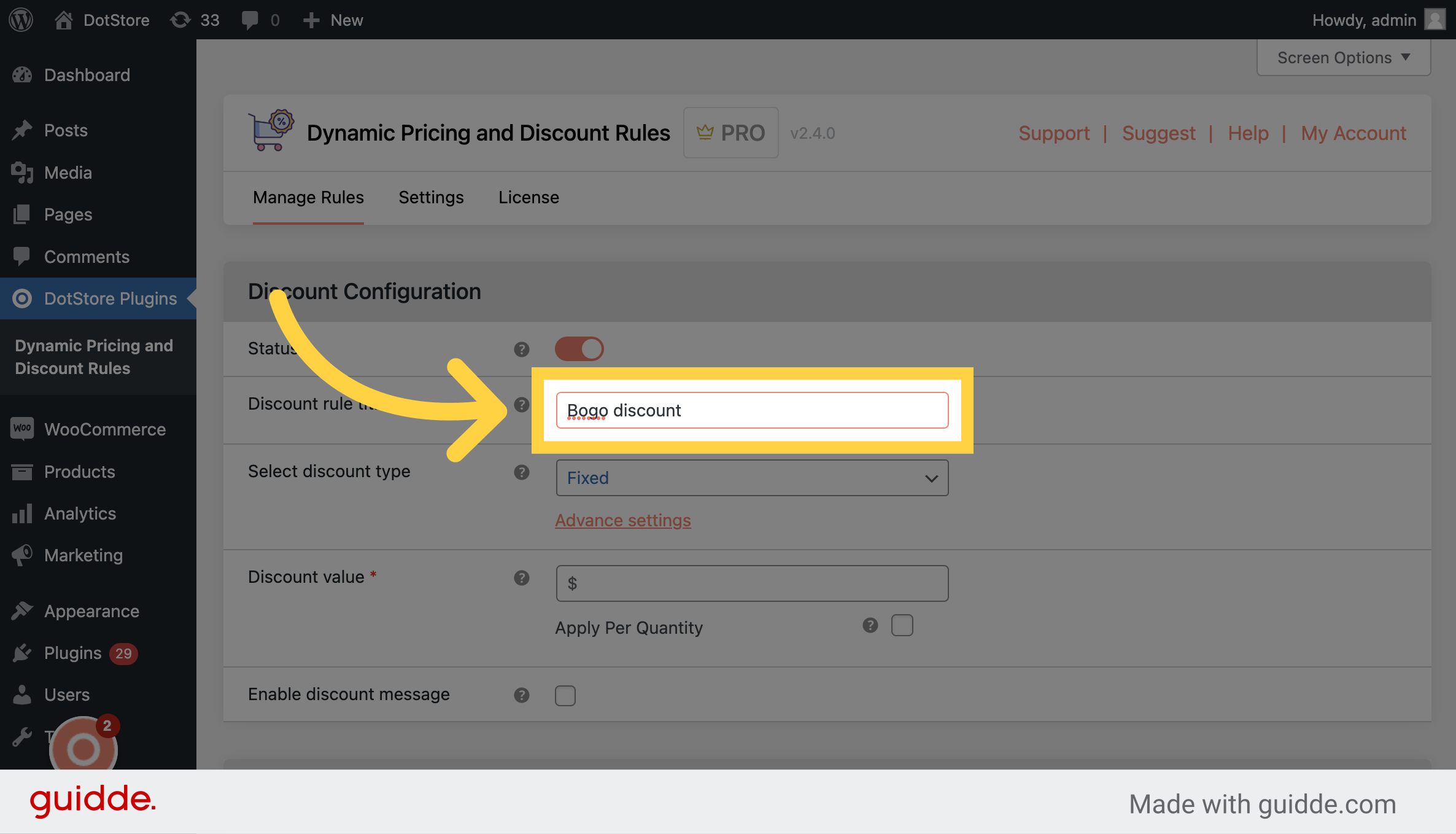Click the Tools wrench icon
The width and height of the screenshot is (1456, 834).
[x=22, y=736]
